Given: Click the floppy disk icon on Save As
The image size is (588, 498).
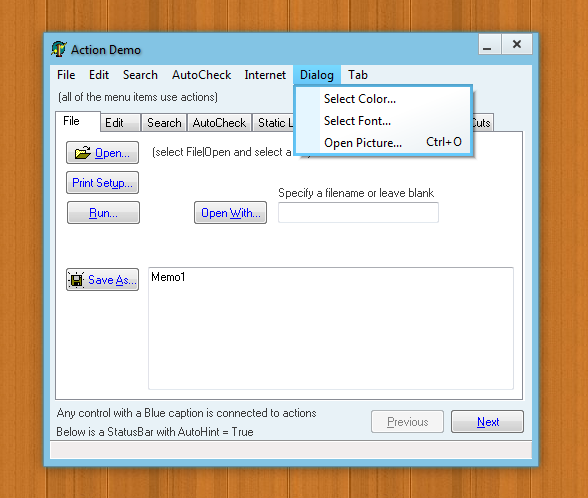Looking at the screenshot, I should click(76, 280).
